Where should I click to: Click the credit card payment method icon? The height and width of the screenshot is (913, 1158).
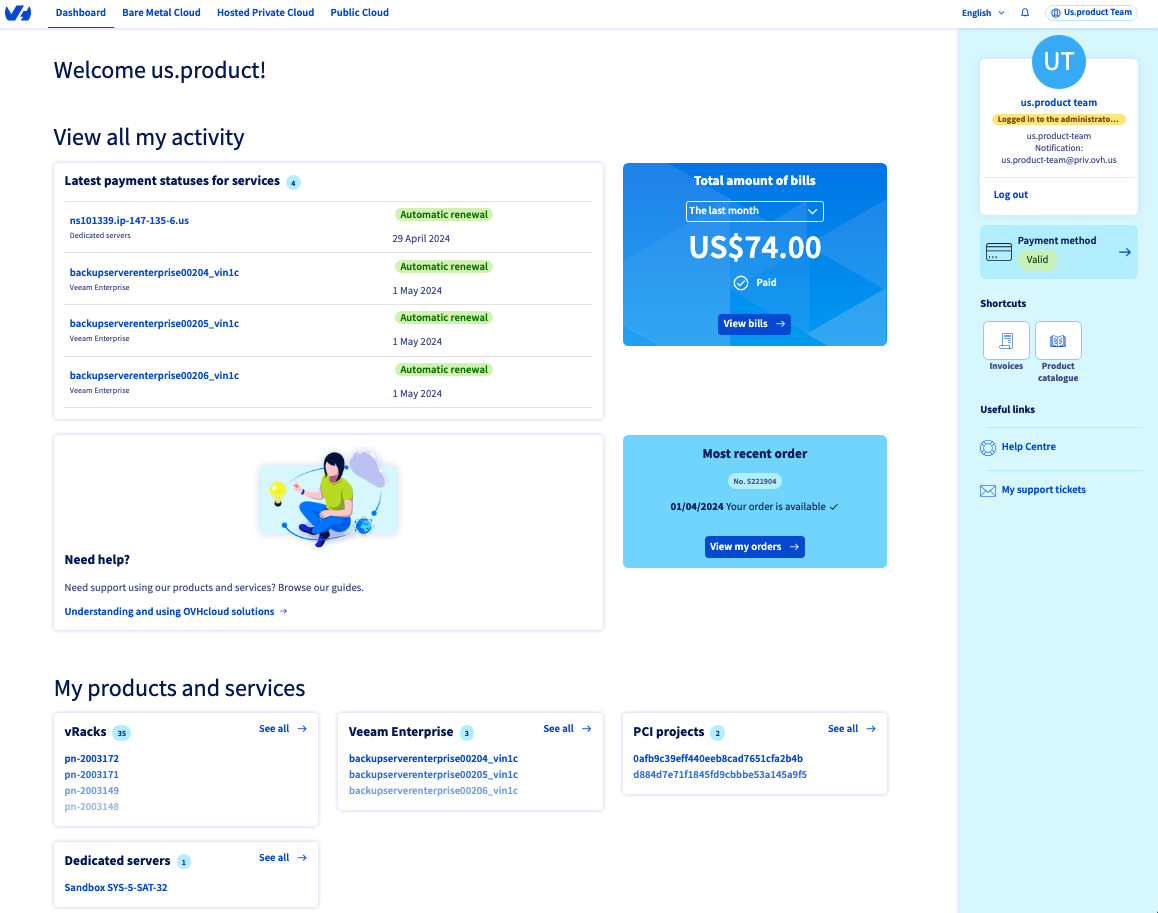(998, 252)
